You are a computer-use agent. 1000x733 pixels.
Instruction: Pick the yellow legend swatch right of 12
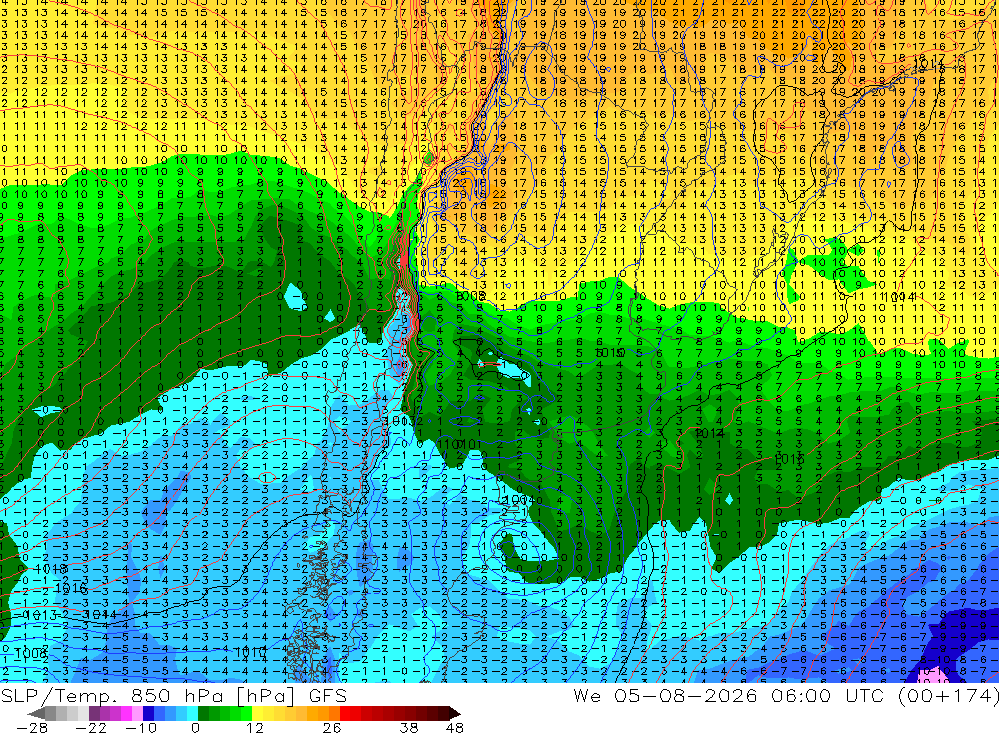[257, 713]
